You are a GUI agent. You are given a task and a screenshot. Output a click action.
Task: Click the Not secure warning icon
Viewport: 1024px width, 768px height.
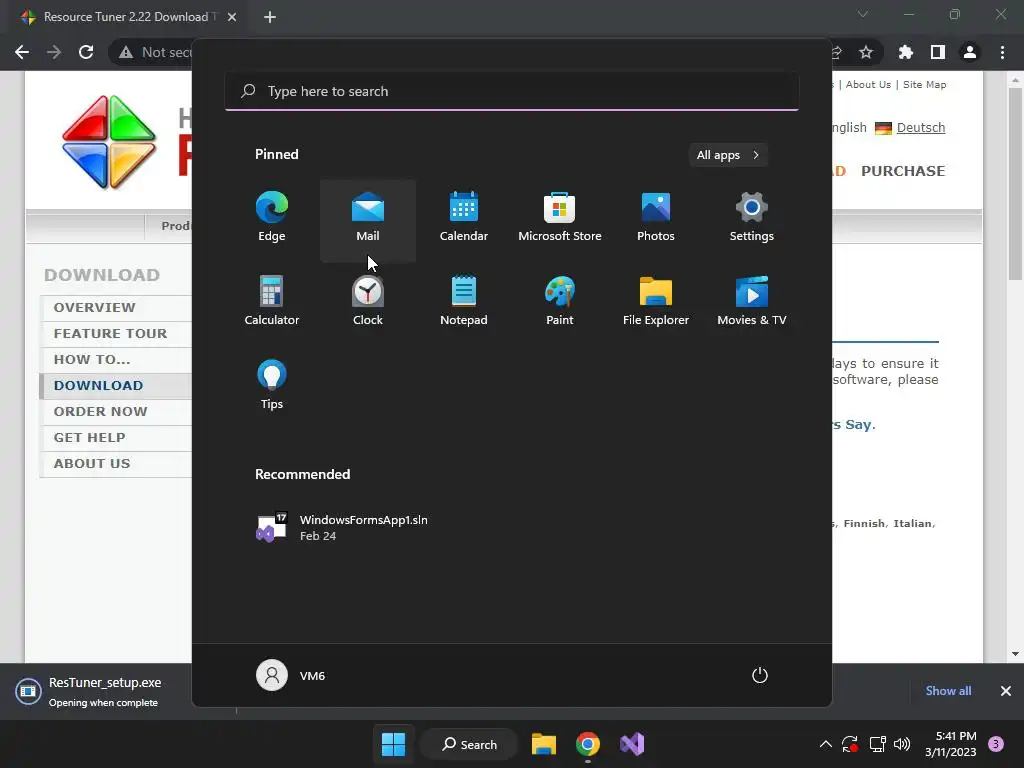coord(126,52)
